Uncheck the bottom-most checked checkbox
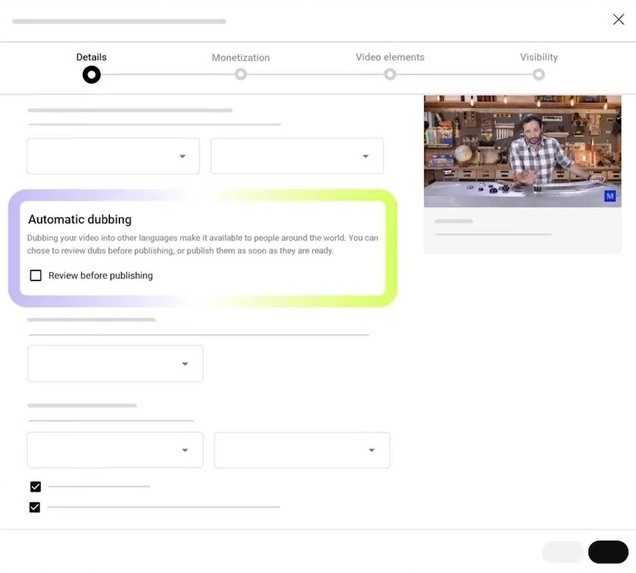The image size is (636, 573). (35, 507)
